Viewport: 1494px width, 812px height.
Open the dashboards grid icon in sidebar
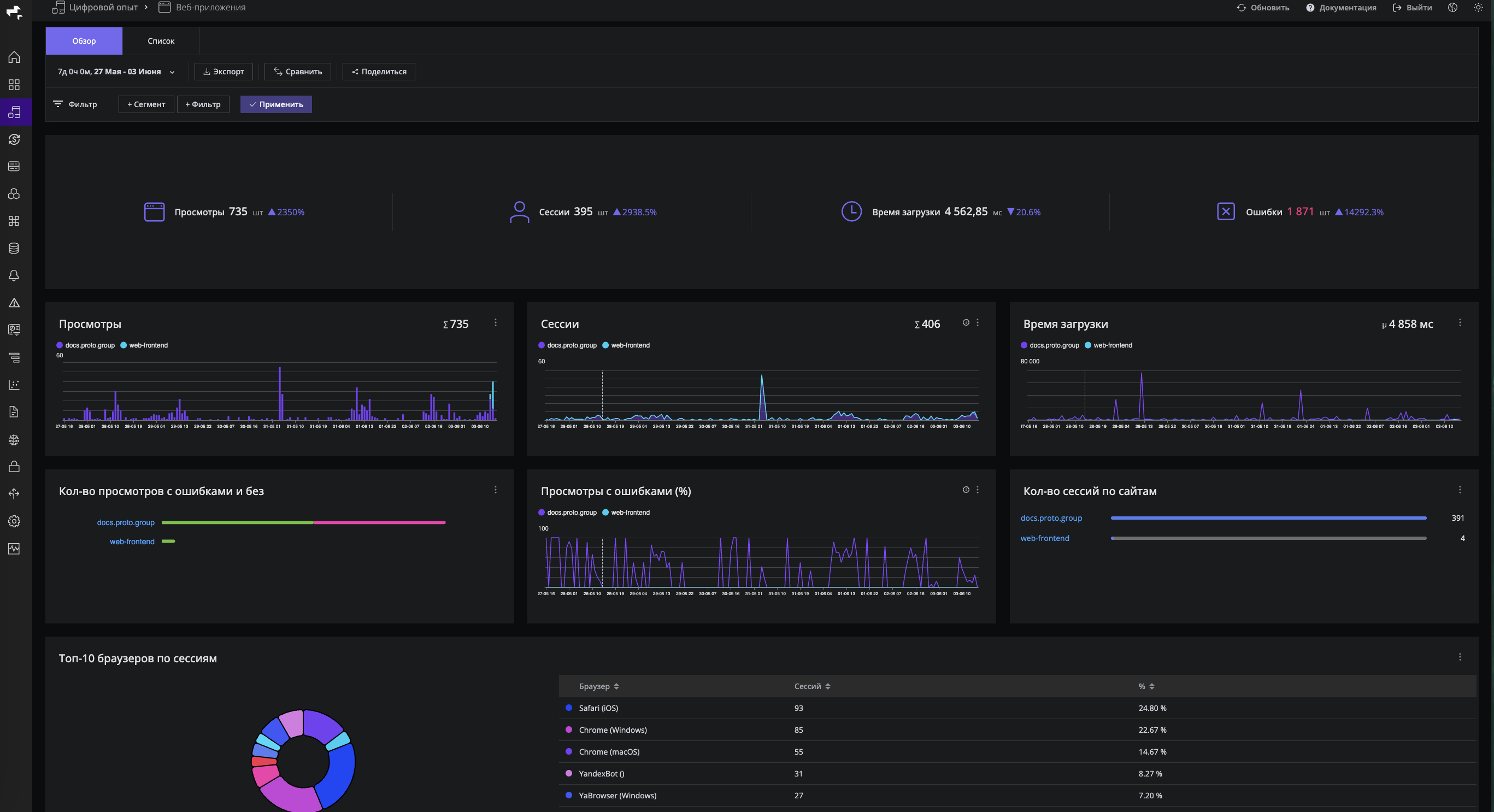pos(14,85)
